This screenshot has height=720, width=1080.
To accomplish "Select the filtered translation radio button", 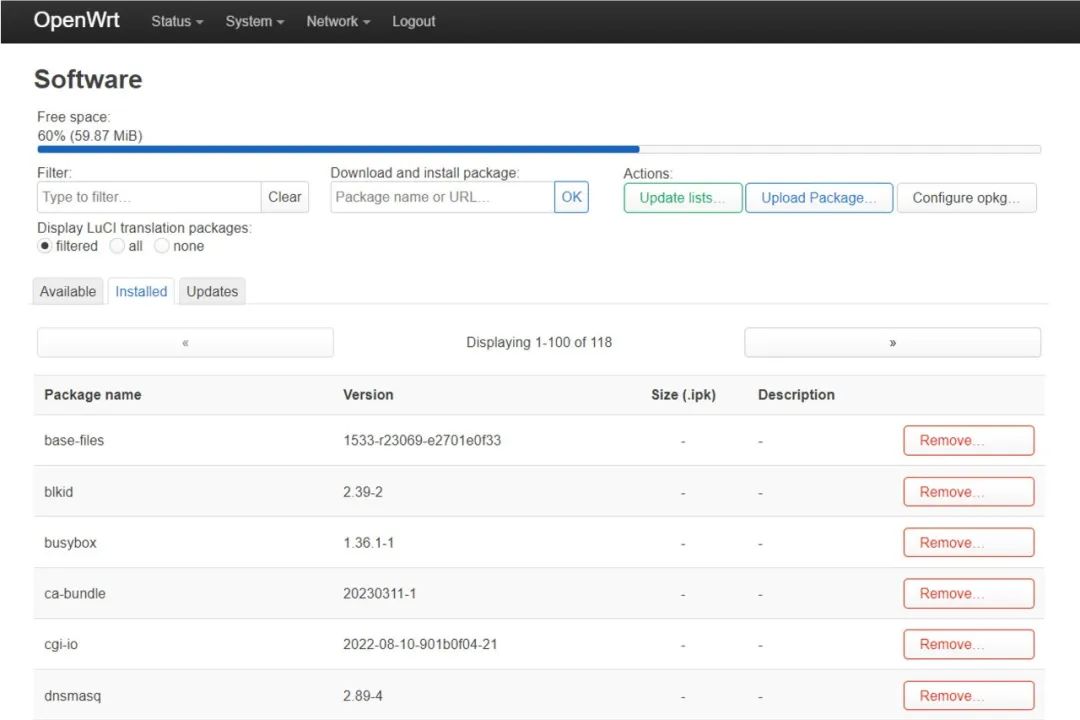I will [x=45, y=246].
